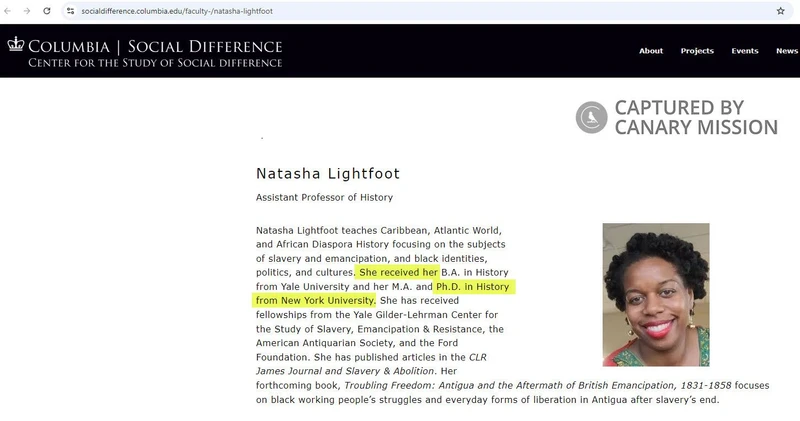The width and height of the screenshot is (800, 421).
Task: Click the Natasha Lightfoot name heading
Action: (x=328, y=174)
